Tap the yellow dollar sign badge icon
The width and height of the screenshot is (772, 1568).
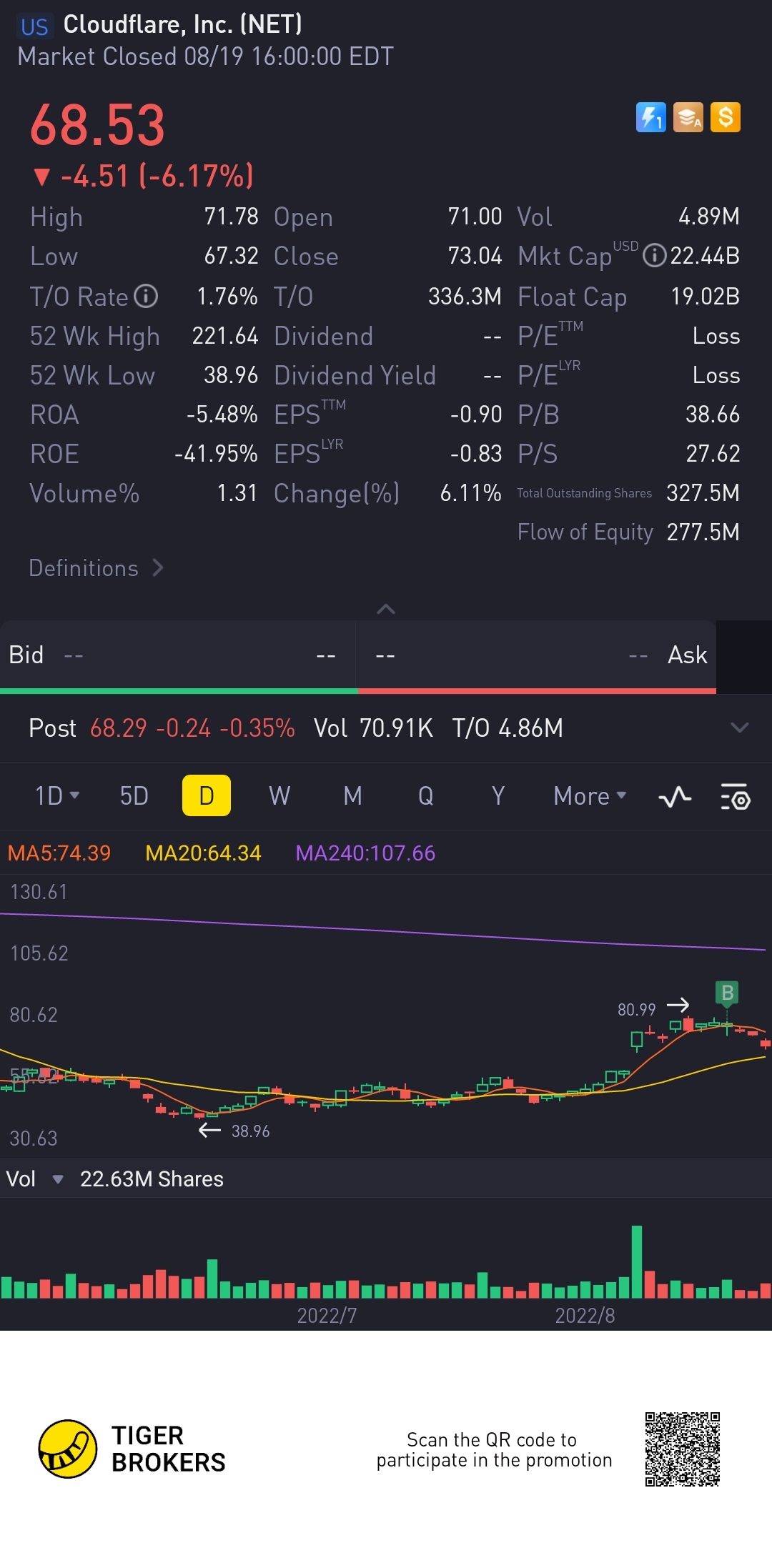pyautogui.click(x=726, y=117)
